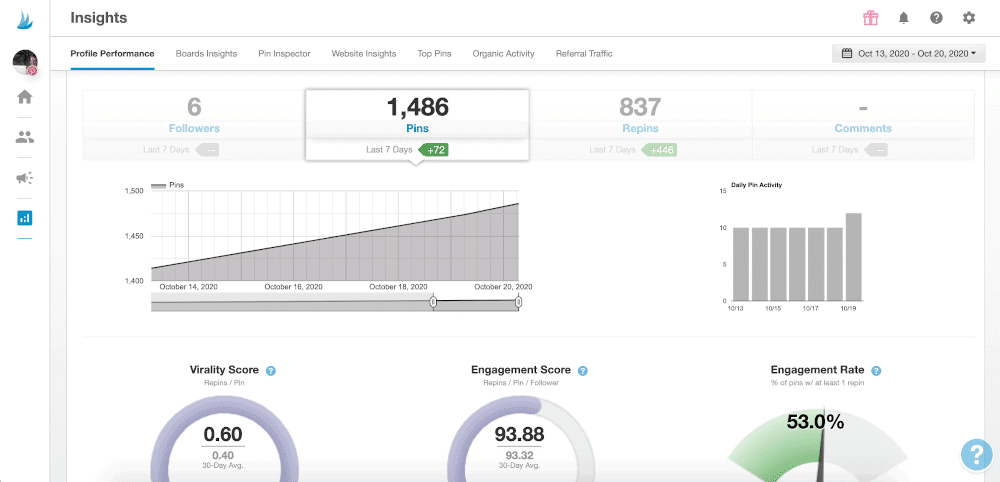Click the left handle of chart range slider

click(433, 301)
